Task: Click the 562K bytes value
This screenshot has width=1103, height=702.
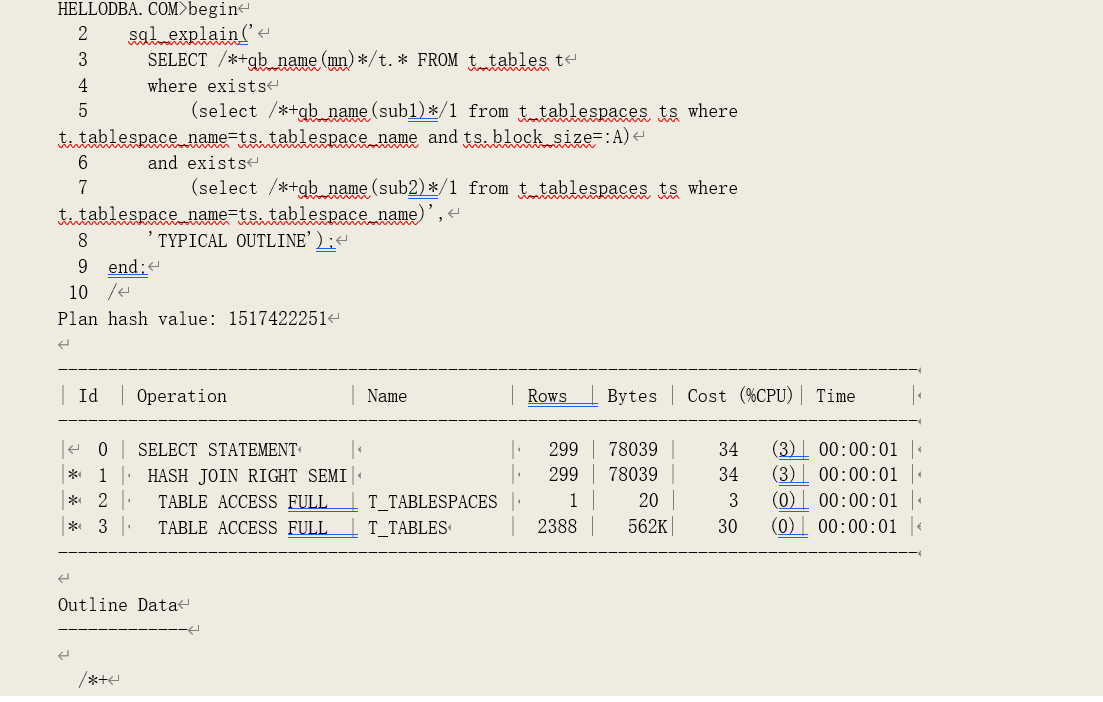Action: click(x=647, y=526)
